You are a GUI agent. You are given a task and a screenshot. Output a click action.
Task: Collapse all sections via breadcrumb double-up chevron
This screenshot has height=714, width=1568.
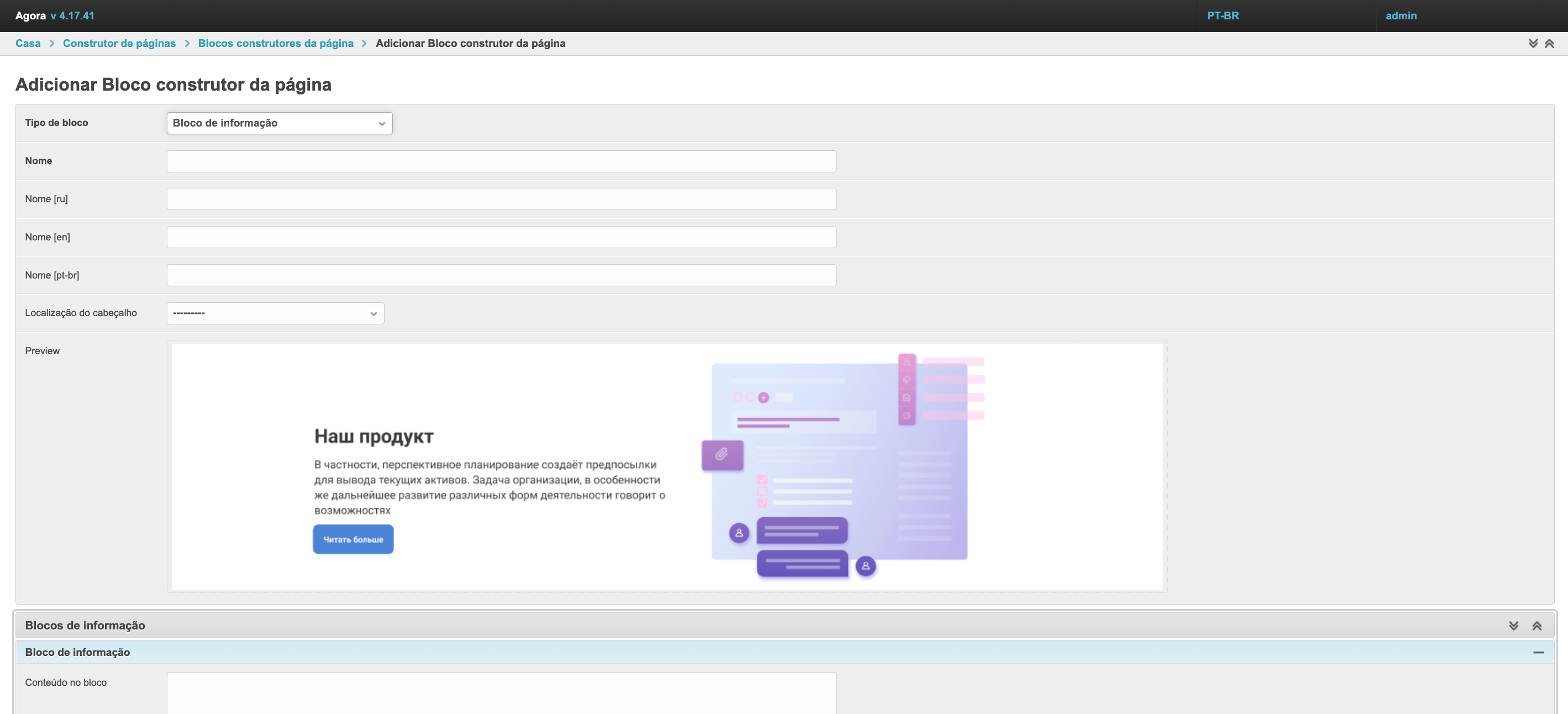[x=1549, y=43]
